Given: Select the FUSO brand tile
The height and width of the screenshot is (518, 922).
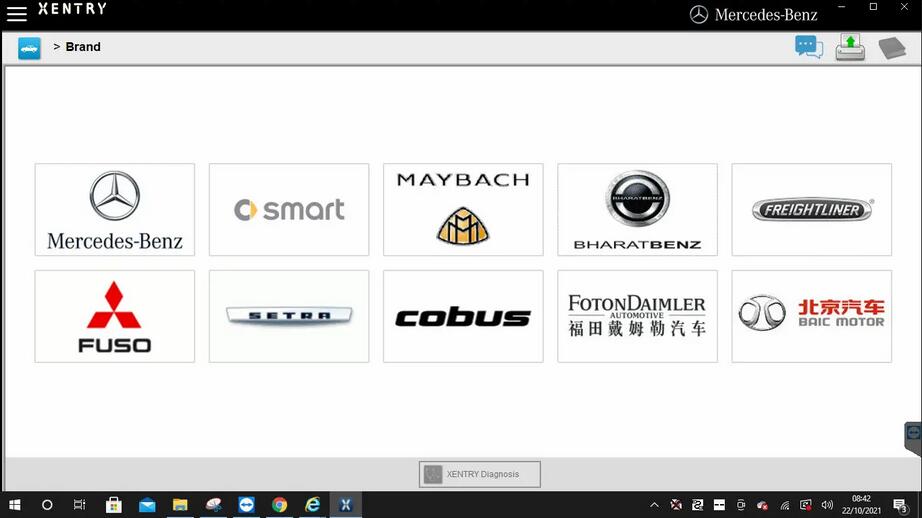Looking at the screenshot, I should 115,316.
